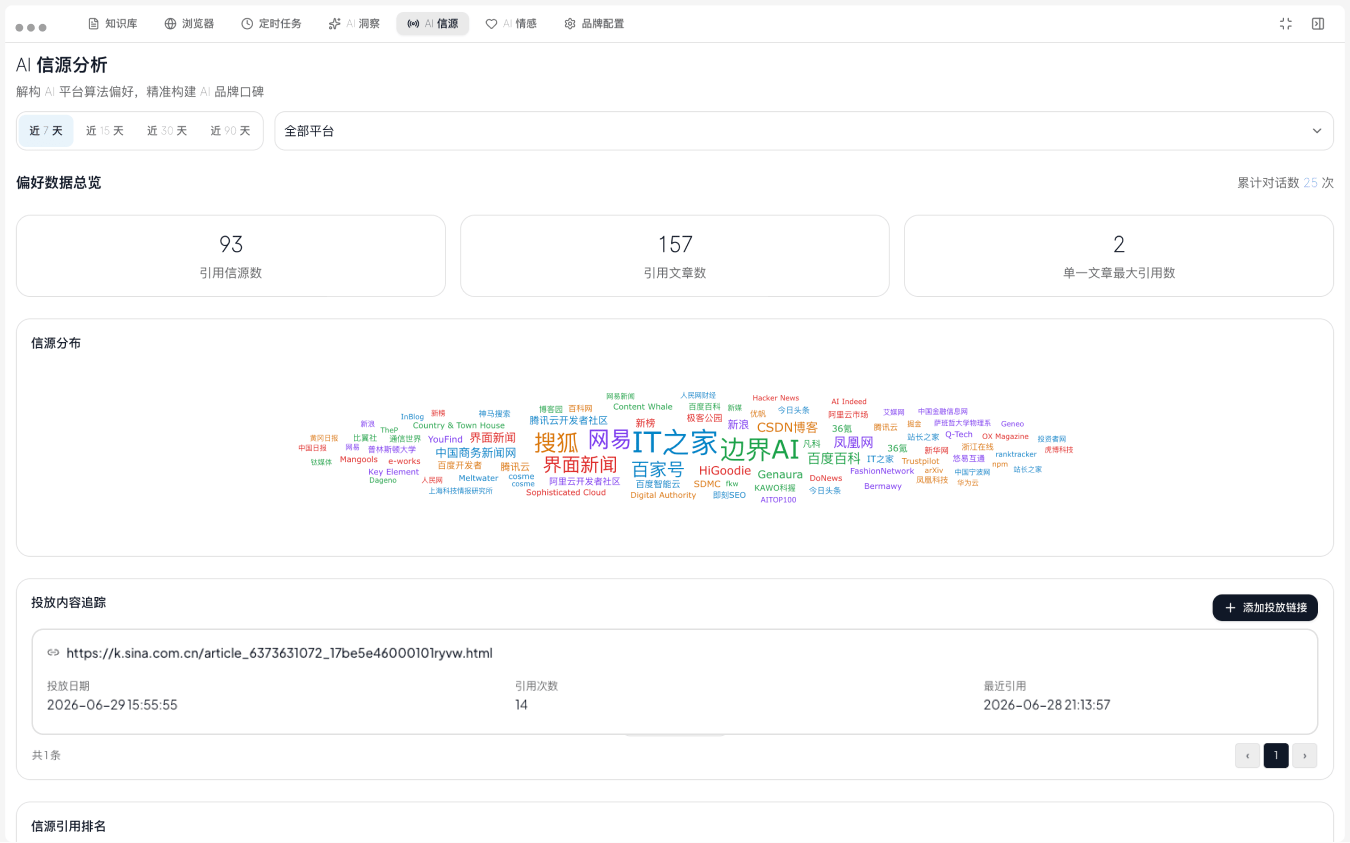The image size is (1350, 843).
Task: Select the AI 信源 tab
Action: pos(433,24)
